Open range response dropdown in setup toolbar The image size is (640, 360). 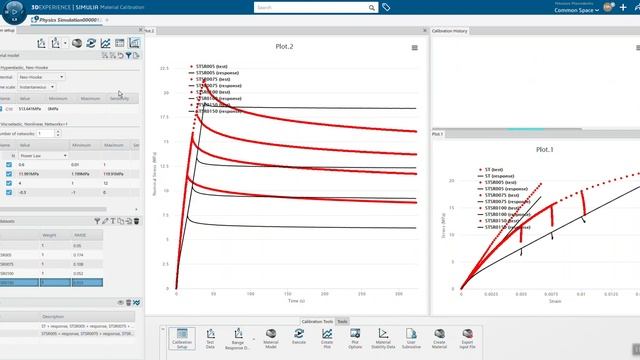[65, 43]
